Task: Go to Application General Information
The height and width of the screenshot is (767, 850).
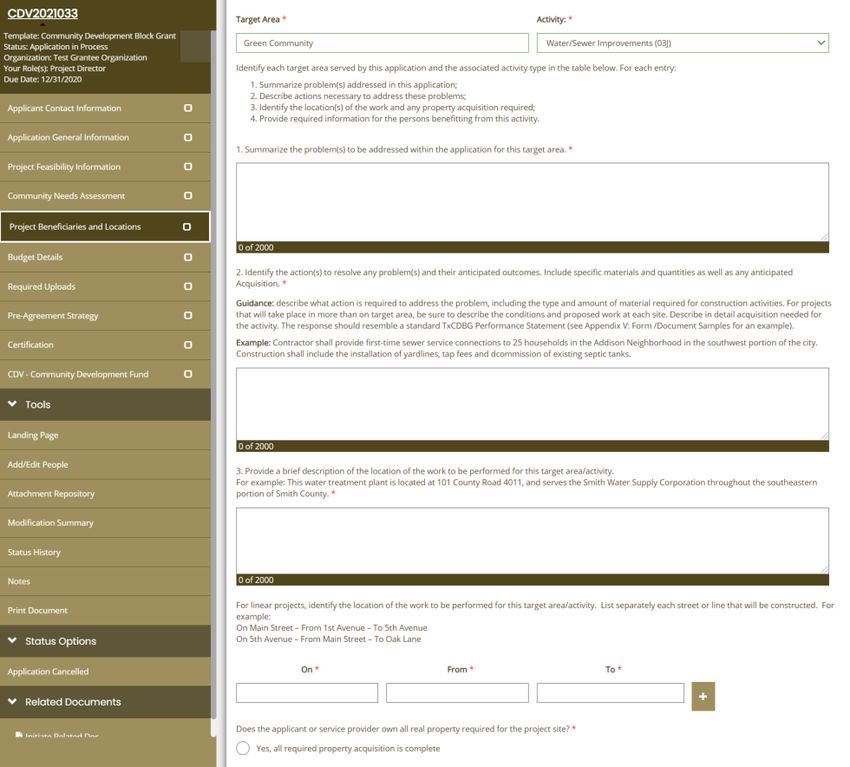Action: pos(68,137)
